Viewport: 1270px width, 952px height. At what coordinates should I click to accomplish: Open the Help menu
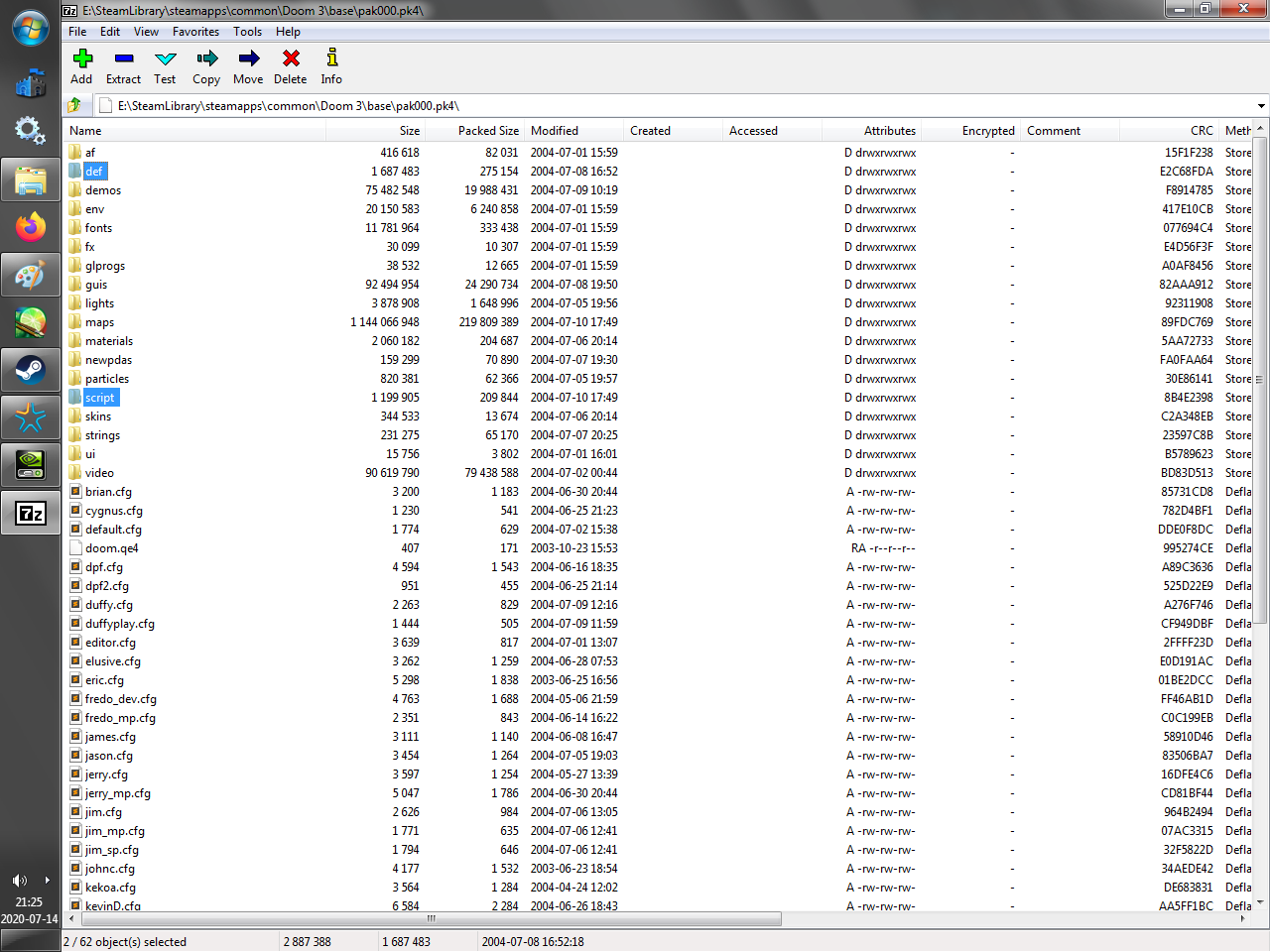click(288, 32)
